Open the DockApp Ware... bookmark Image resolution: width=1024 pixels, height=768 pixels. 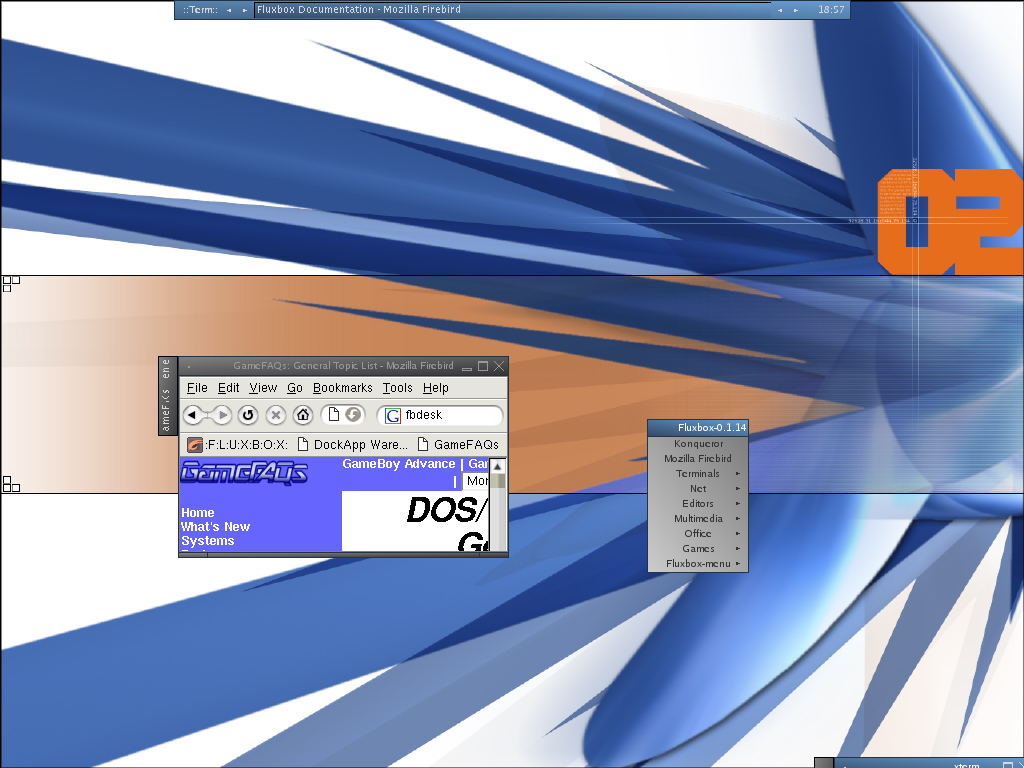(353, 445)
